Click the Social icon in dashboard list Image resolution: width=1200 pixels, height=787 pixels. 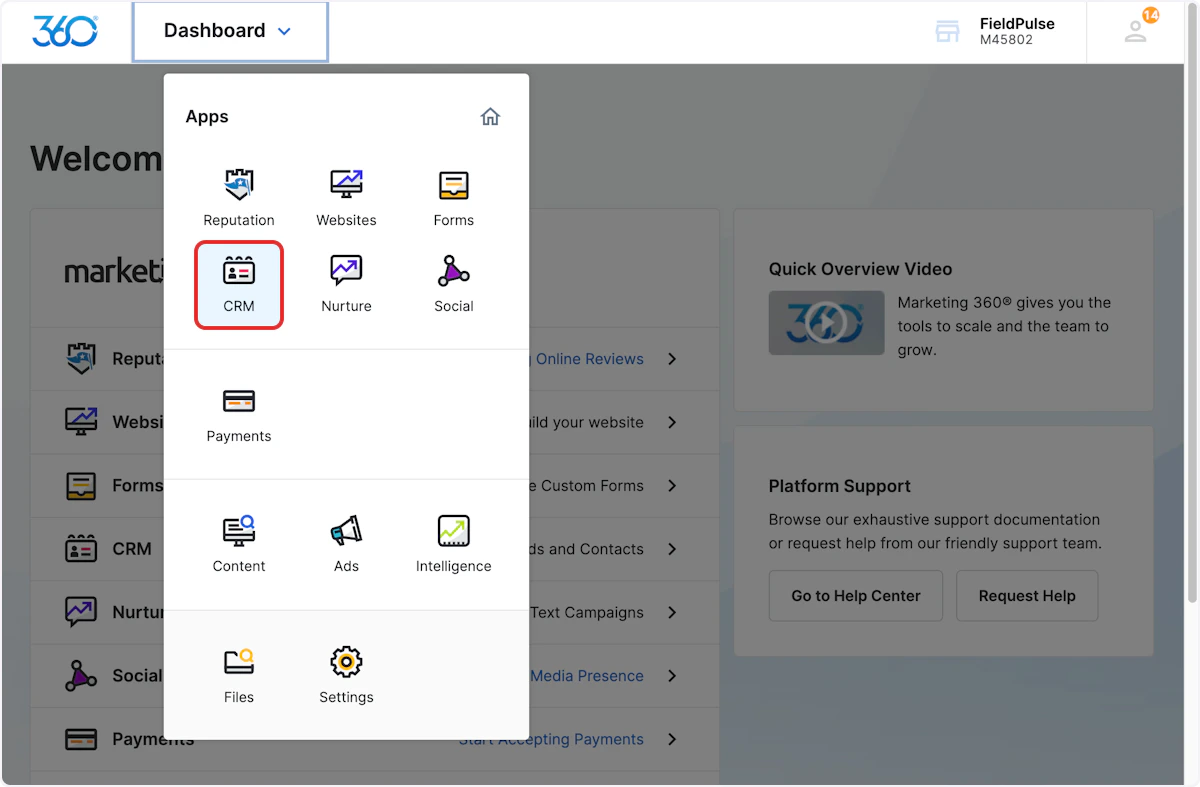81,675
